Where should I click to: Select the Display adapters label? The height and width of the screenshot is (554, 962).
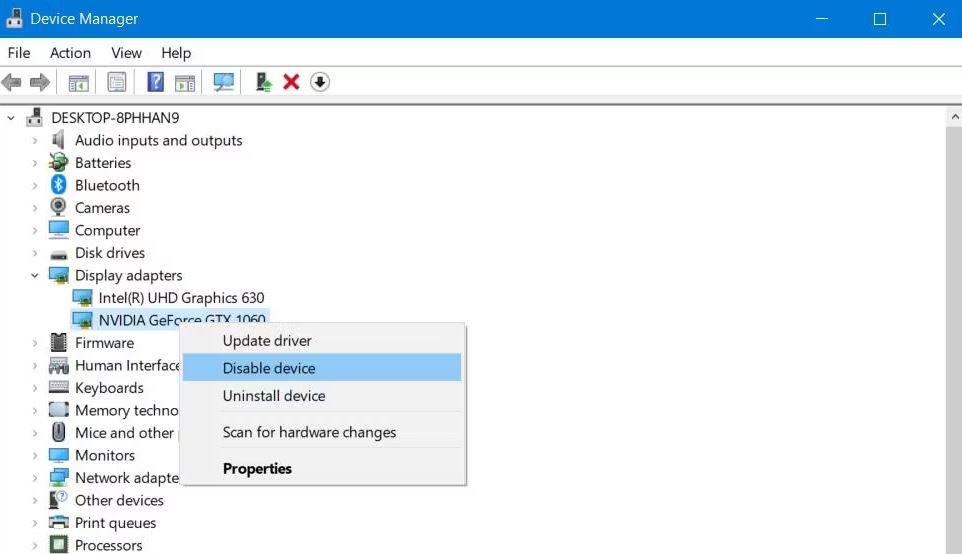click(129, 275)
